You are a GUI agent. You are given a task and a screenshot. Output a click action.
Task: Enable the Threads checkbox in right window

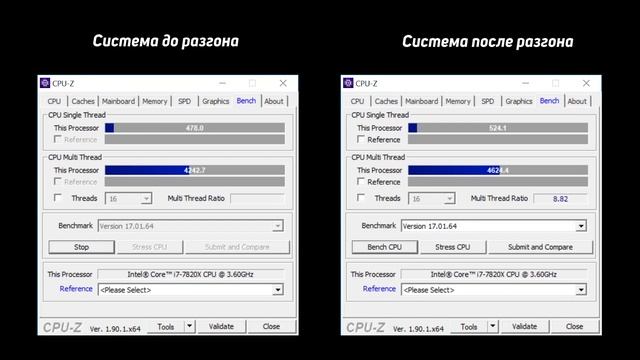click(x=361, y=198)
